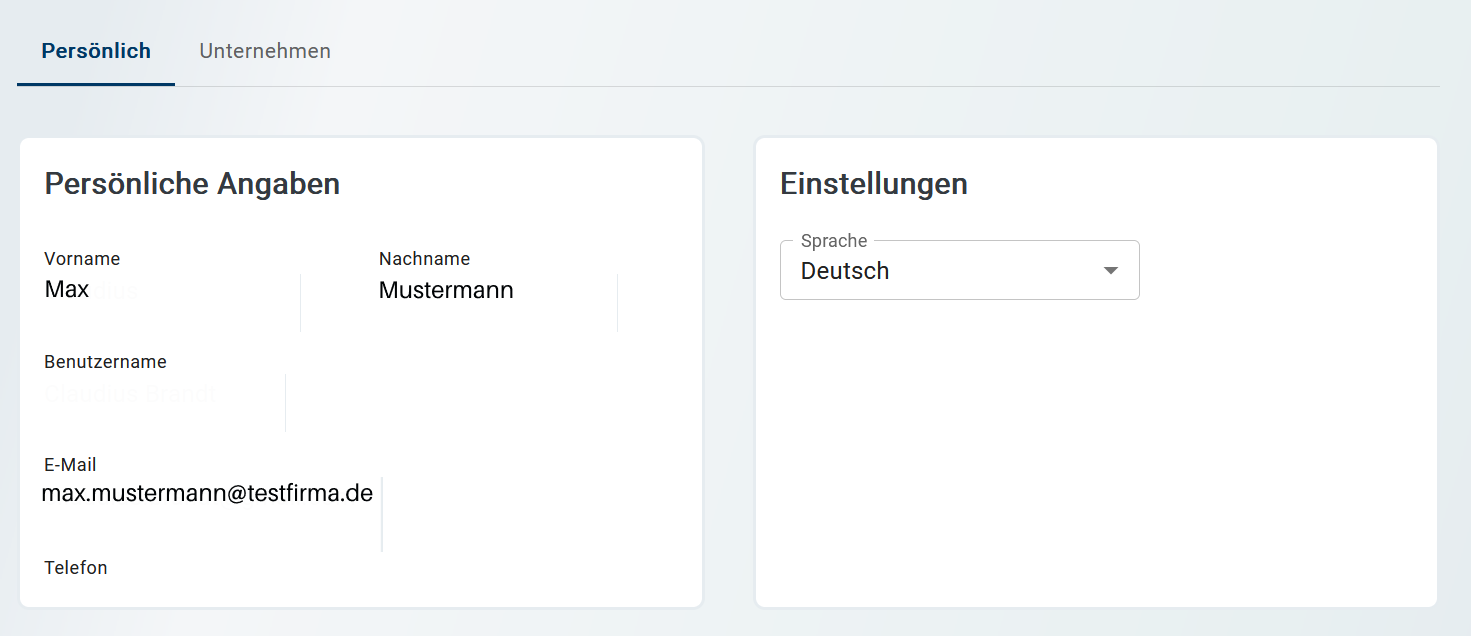Open the Sprache language combo box

958,271
